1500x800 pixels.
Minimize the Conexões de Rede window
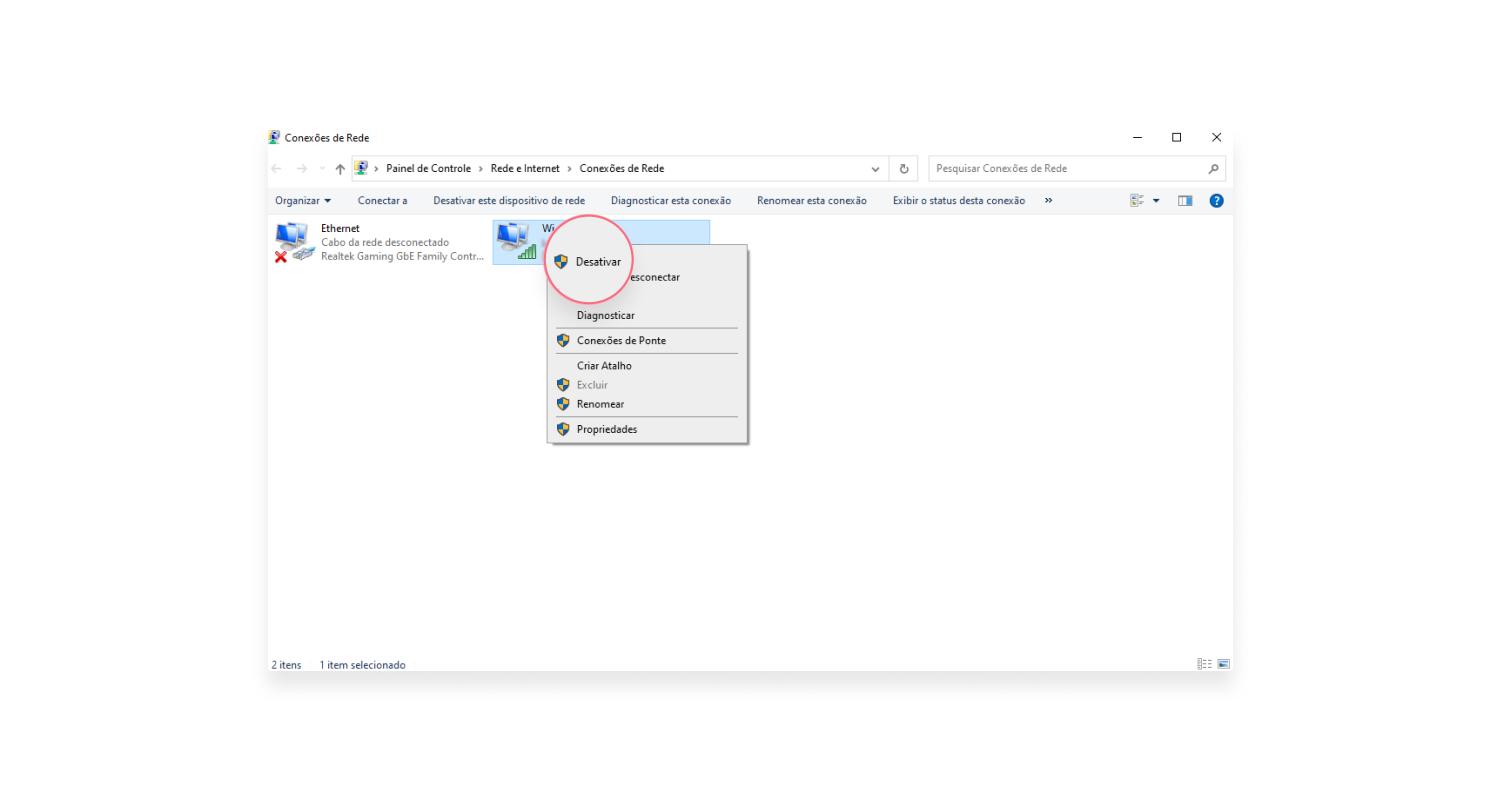[1138, 137]
